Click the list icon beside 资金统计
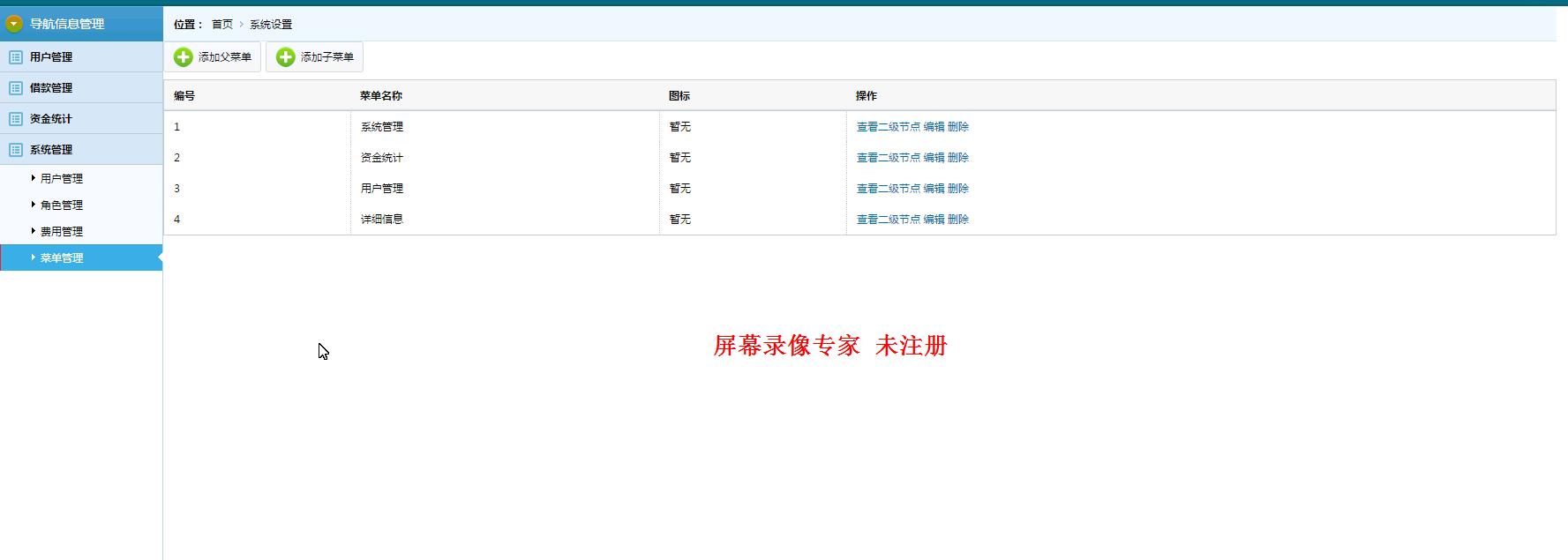1568x560 pixels. [16, 119]
